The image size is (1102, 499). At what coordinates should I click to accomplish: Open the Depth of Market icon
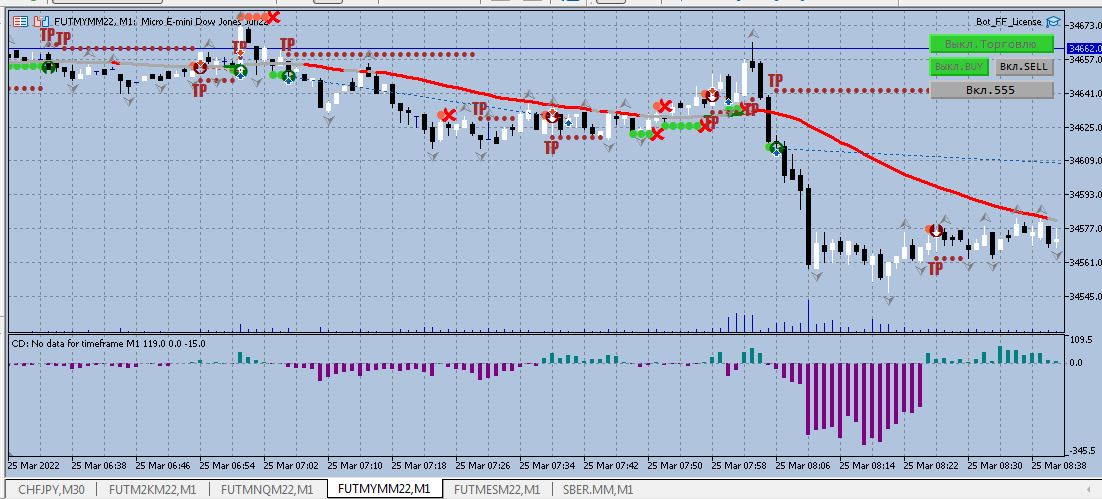41,22
